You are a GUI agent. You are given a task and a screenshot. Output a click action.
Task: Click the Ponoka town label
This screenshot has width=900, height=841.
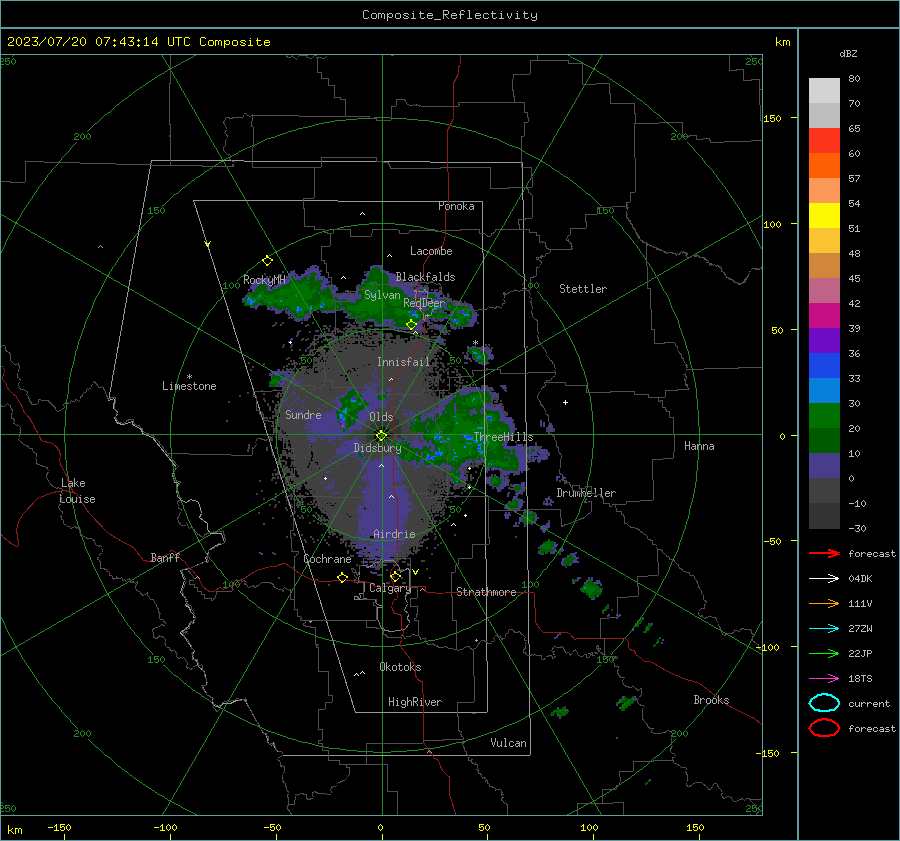tap(456, 206)
